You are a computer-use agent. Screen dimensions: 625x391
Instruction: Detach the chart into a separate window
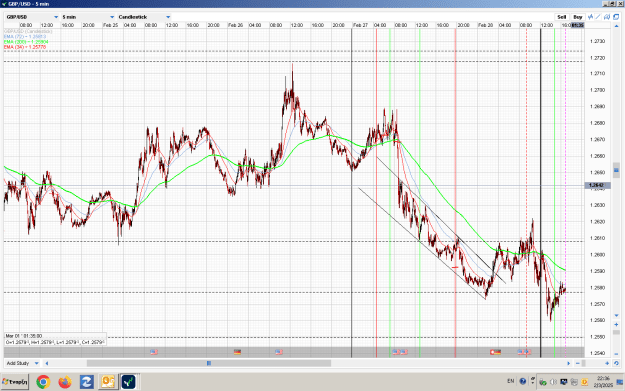616,17
